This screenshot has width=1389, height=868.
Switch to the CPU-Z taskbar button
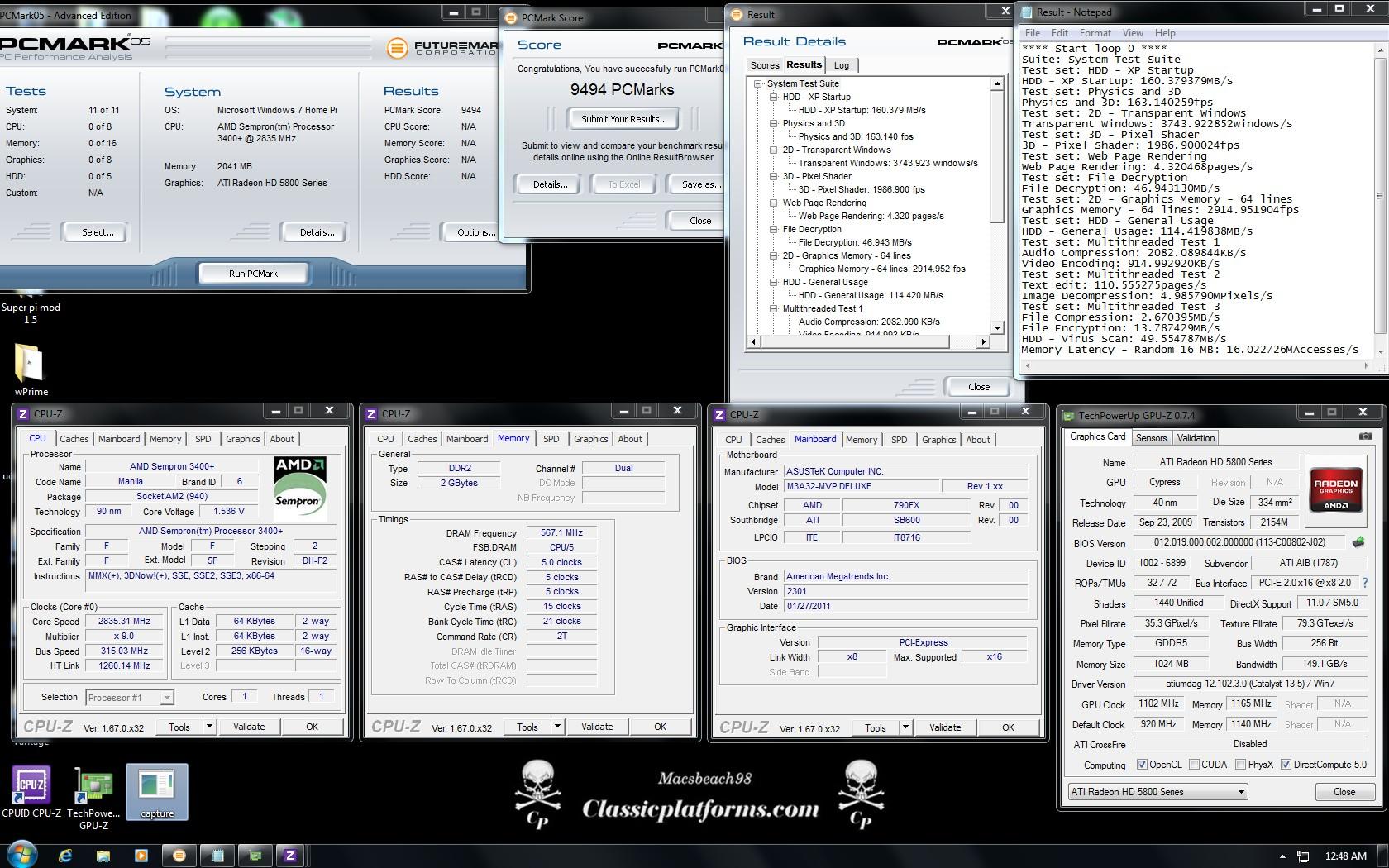coord(290,856)
